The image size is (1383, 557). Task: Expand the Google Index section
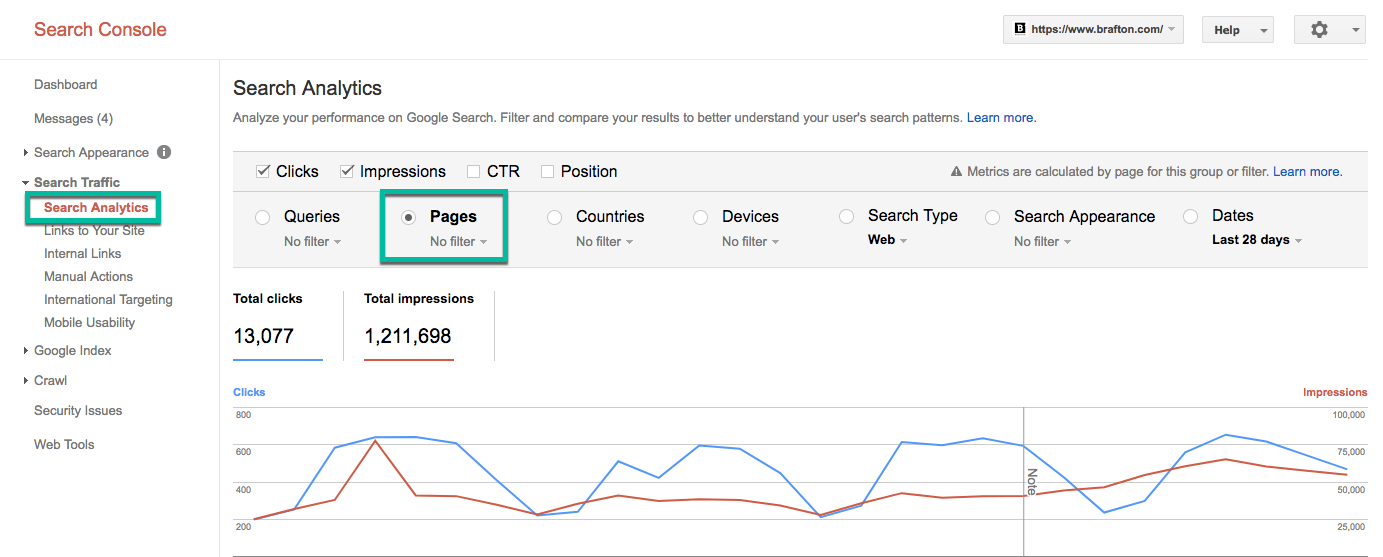[x=72, y=351]
